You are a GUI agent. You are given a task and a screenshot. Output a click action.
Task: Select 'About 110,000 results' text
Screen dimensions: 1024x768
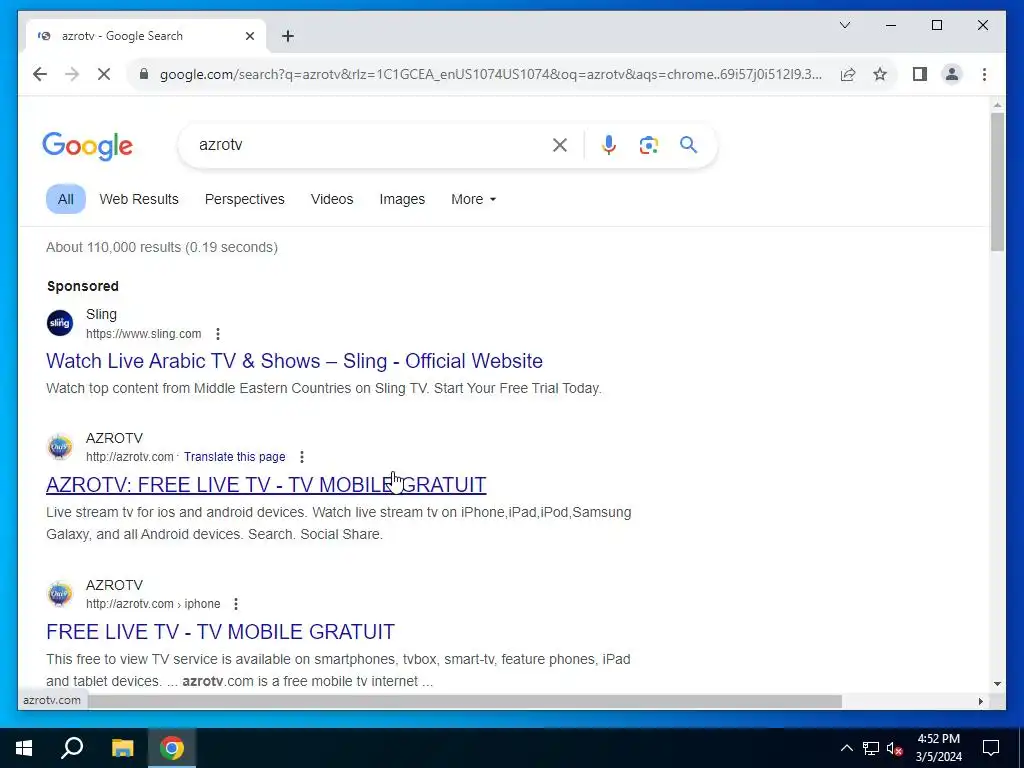(114, 248)
